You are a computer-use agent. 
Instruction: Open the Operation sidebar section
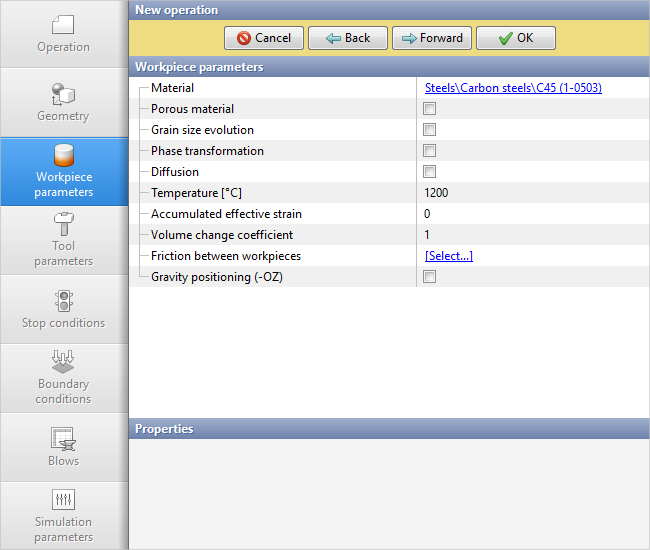pos(63,34)
